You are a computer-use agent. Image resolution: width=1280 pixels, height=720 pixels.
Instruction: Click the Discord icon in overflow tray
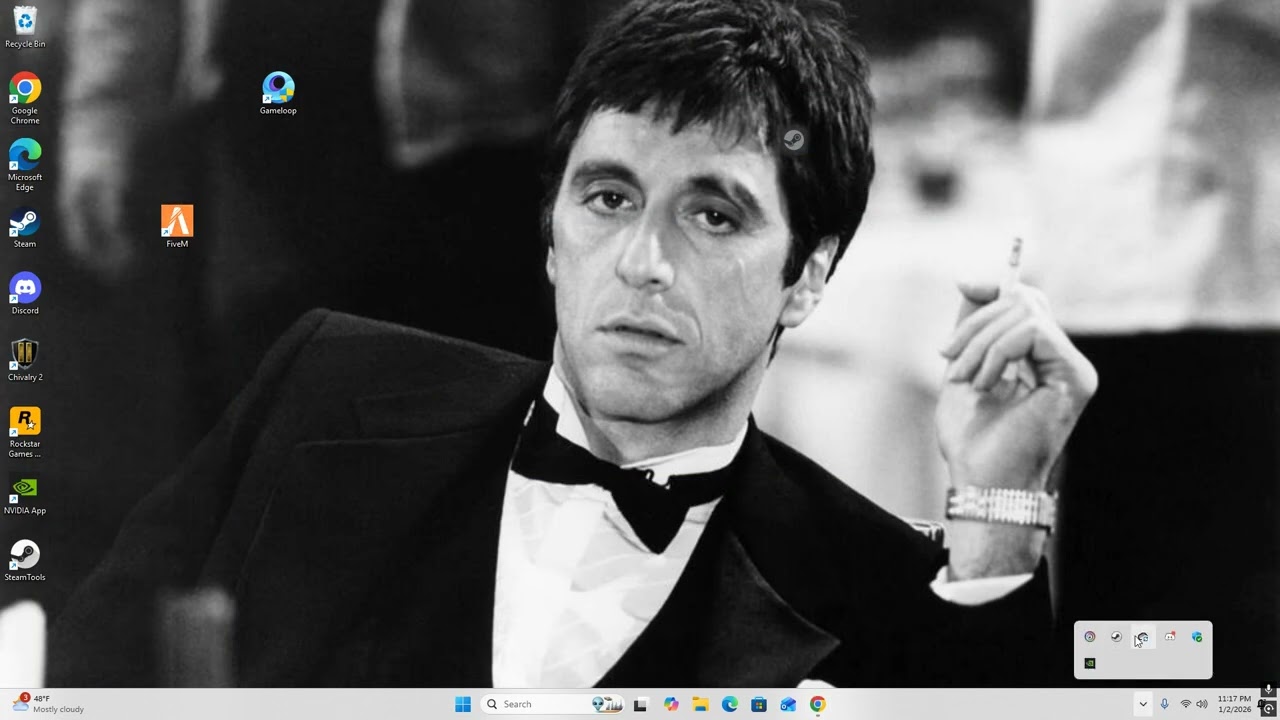[x=1170, y=637]
